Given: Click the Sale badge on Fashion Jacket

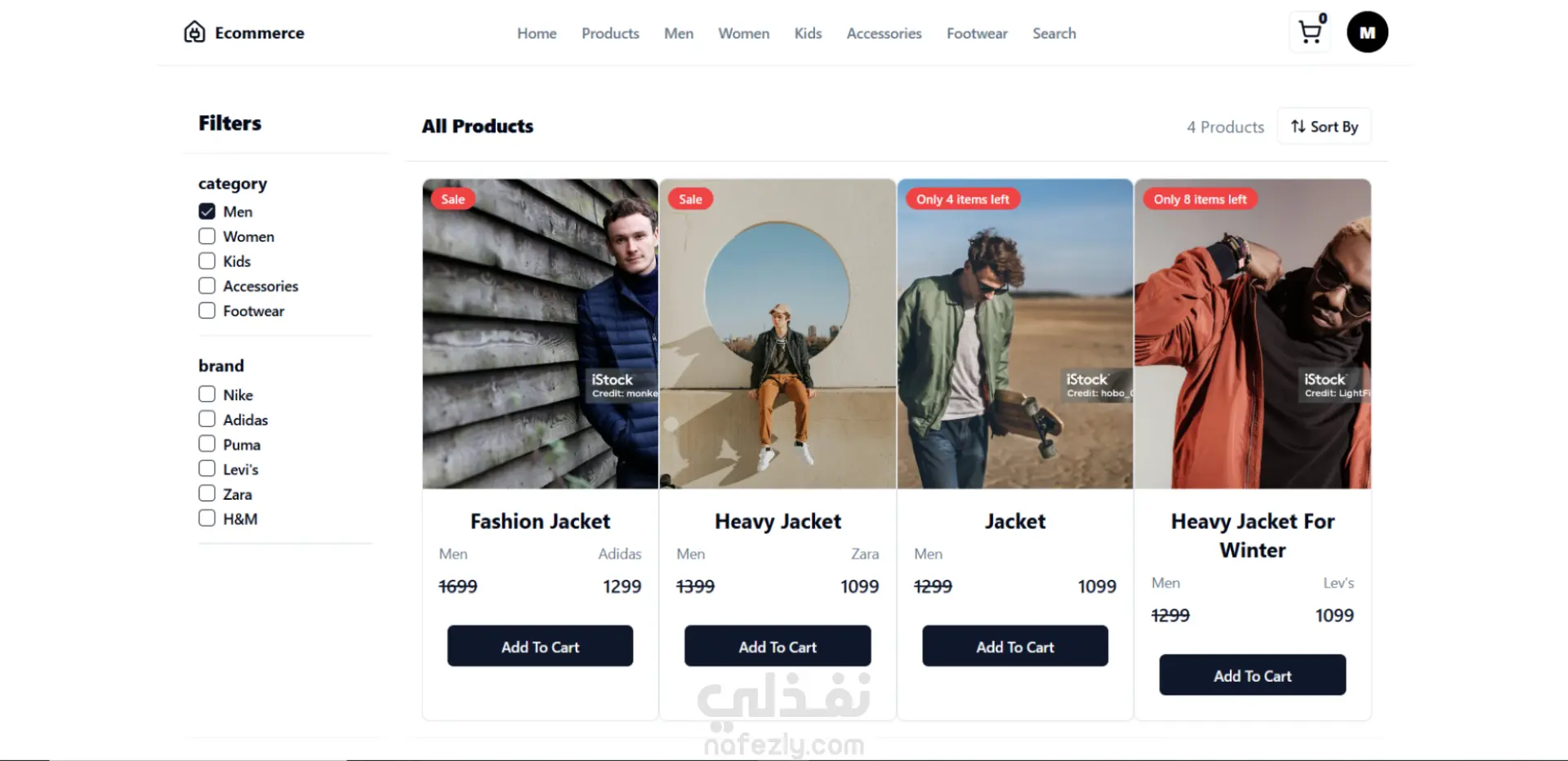Looking at the screenshot, I should click(x=452, y=199).
